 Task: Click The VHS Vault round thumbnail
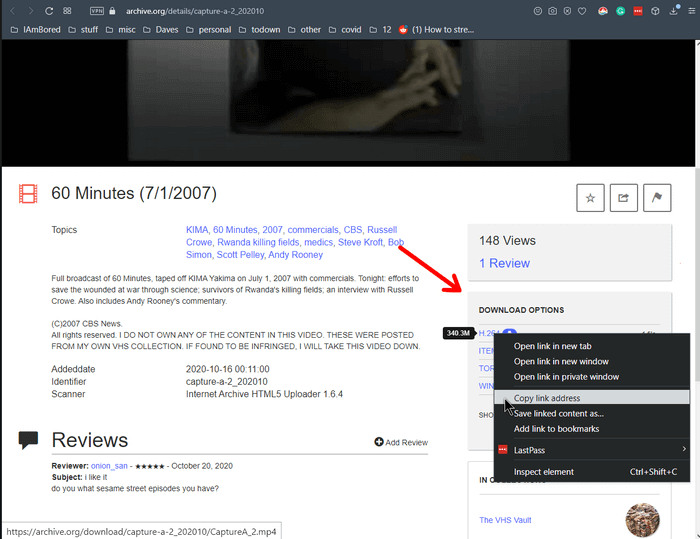point(642,520)
